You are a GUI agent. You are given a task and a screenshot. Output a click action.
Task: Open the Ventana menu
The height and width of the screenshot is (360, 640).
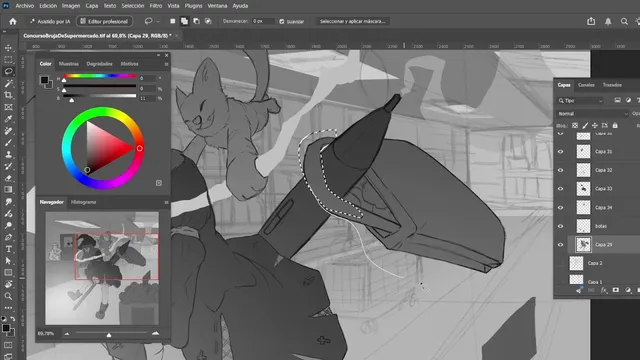click(217, 6)
